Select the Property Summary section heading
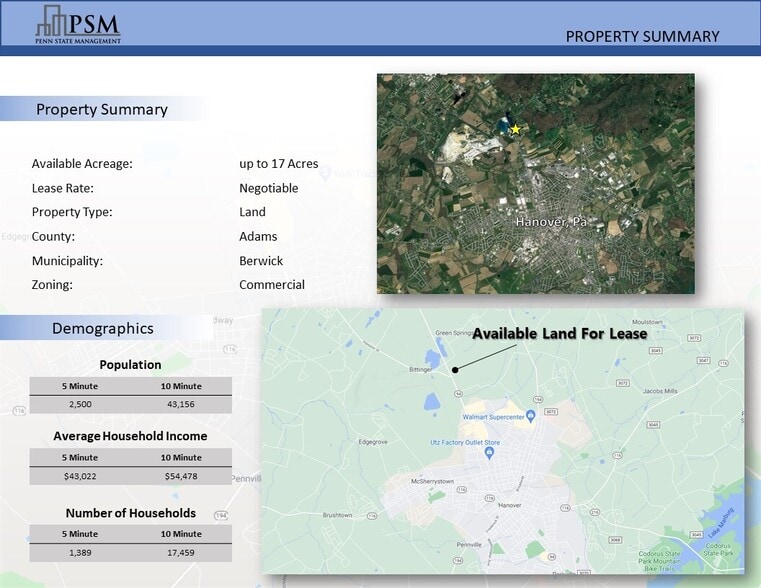 click(x=101, y=110)
